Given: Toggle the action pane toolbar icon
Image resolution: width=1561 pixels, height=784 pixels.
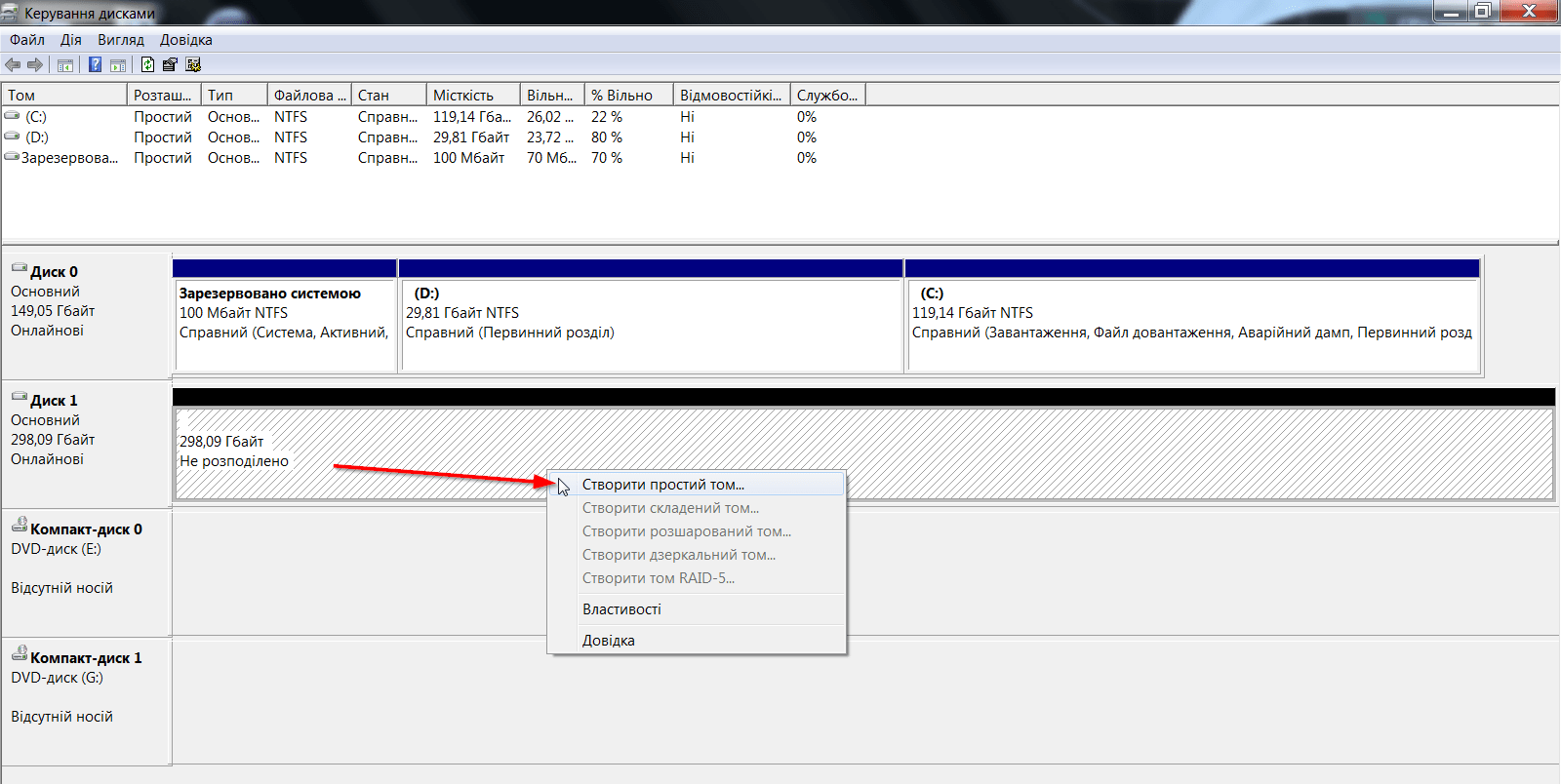Looking at the screenshot, I should (117, 64).
